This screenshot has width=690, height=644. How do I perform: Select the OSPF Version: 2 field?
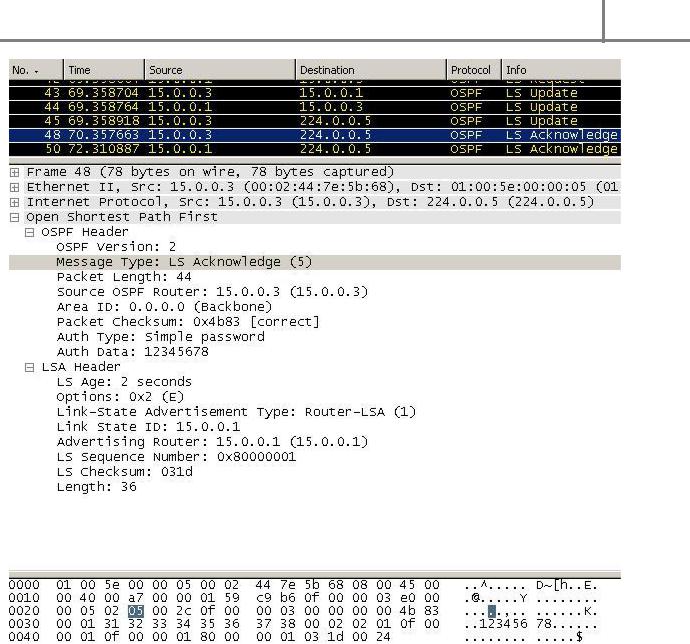116,247
